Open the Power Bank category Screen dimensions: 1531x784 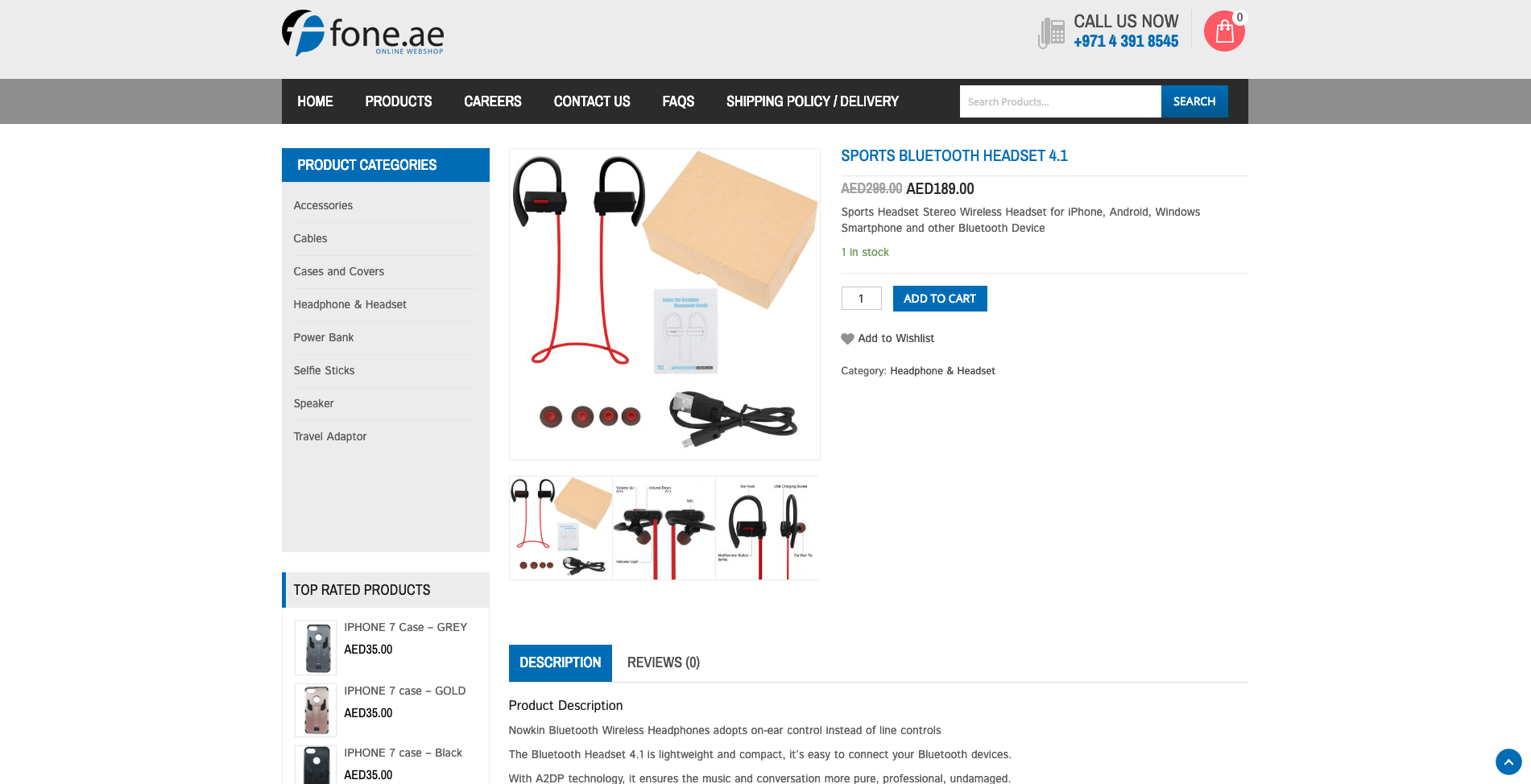tap(324, 337)
